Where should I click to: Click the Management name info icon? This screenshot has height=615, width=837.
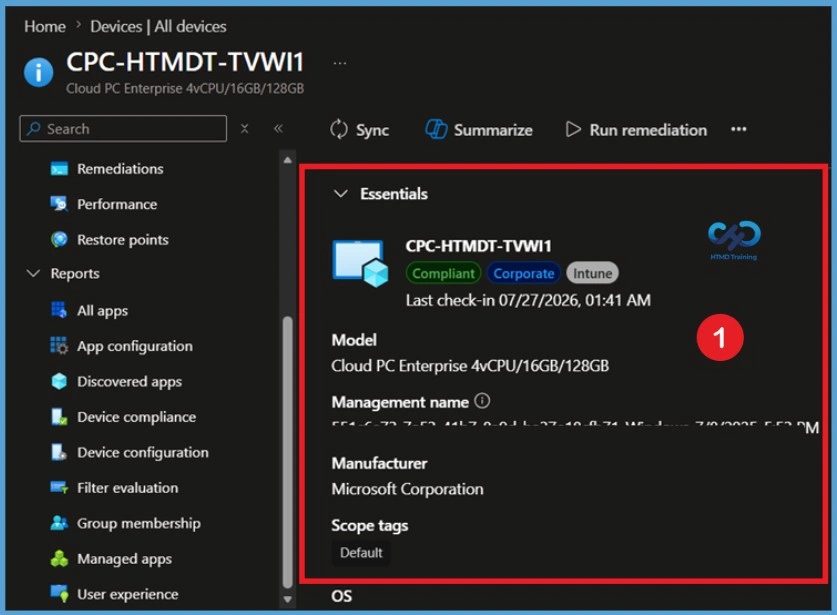tap(482, 401)
